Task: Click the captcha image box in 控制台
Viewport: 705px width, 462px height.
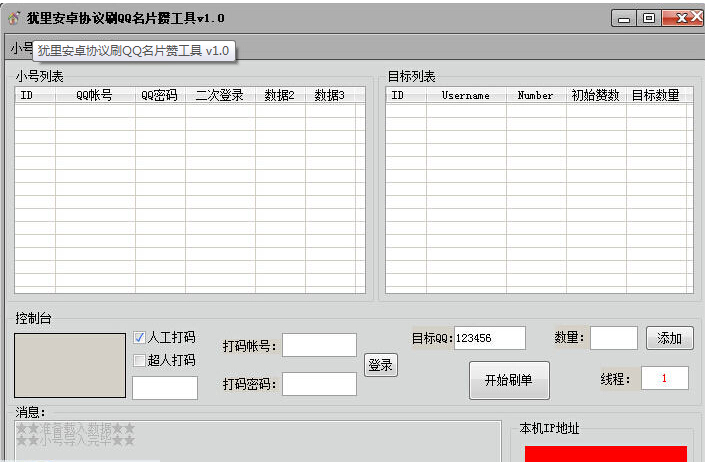Action: pos(70,365)
